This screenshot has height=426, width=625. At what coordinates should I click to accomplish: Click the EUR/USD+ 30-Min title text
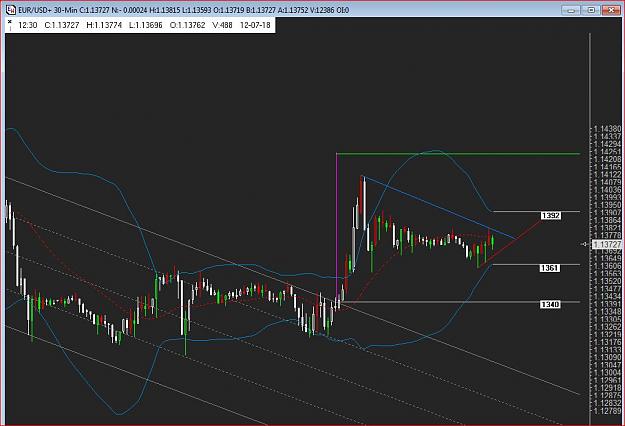tap(48, 10)
